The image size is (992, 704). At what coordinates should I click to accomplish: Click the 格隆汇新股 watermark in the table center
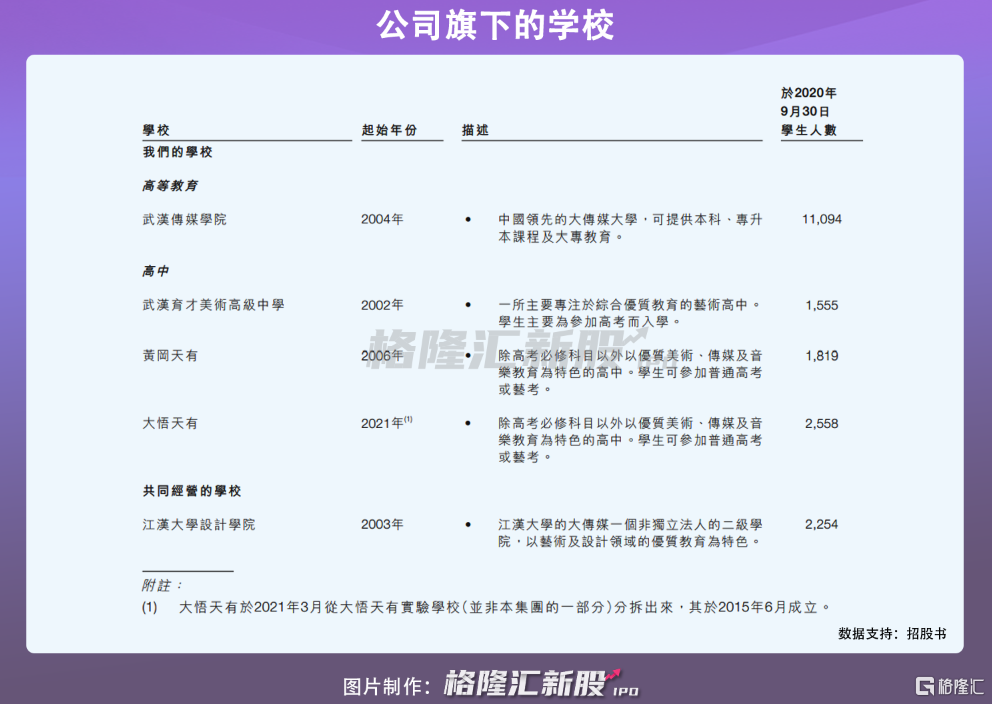coord(505,349)
